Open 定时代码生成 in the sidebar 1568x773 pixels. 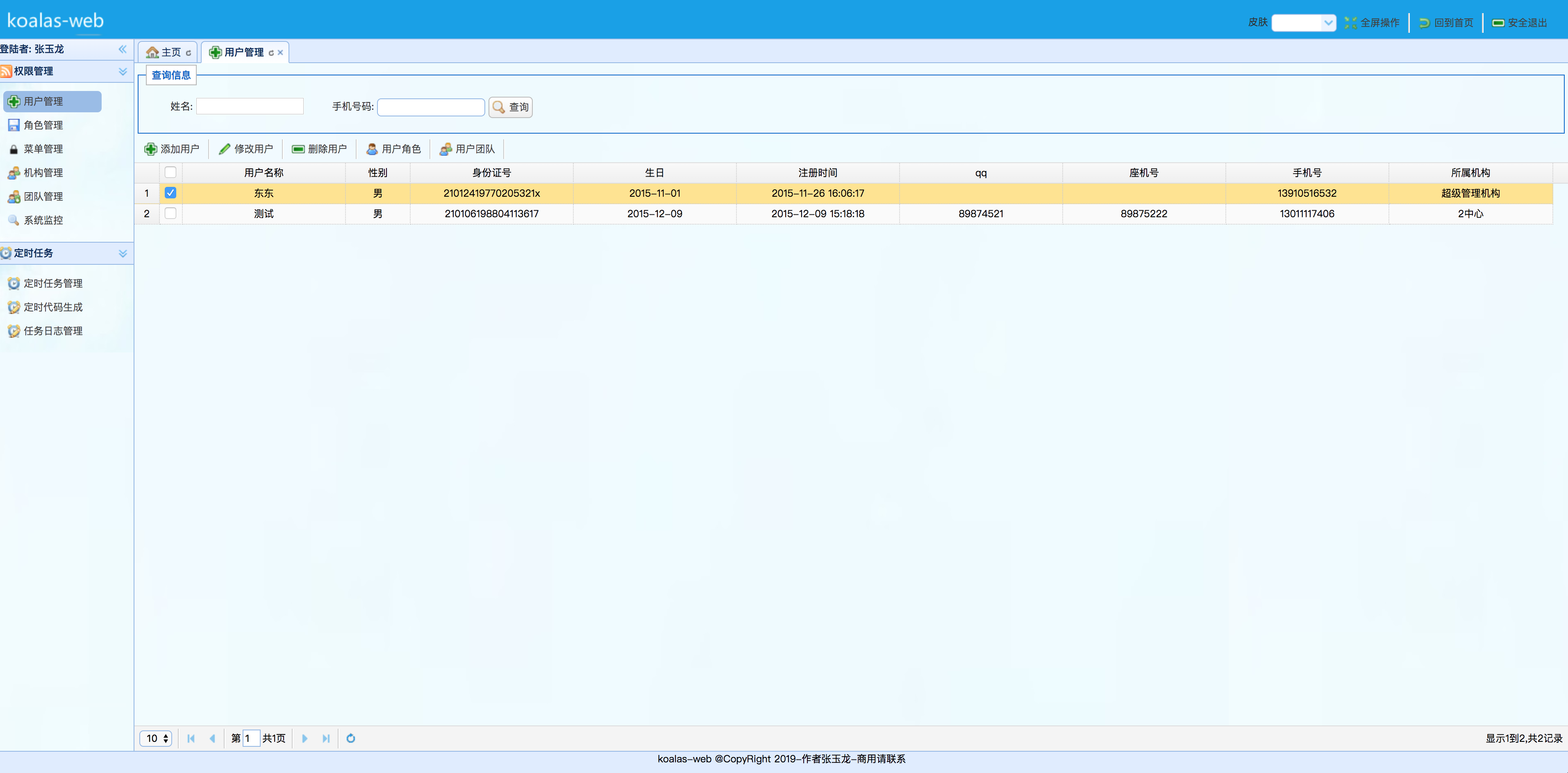45,307
